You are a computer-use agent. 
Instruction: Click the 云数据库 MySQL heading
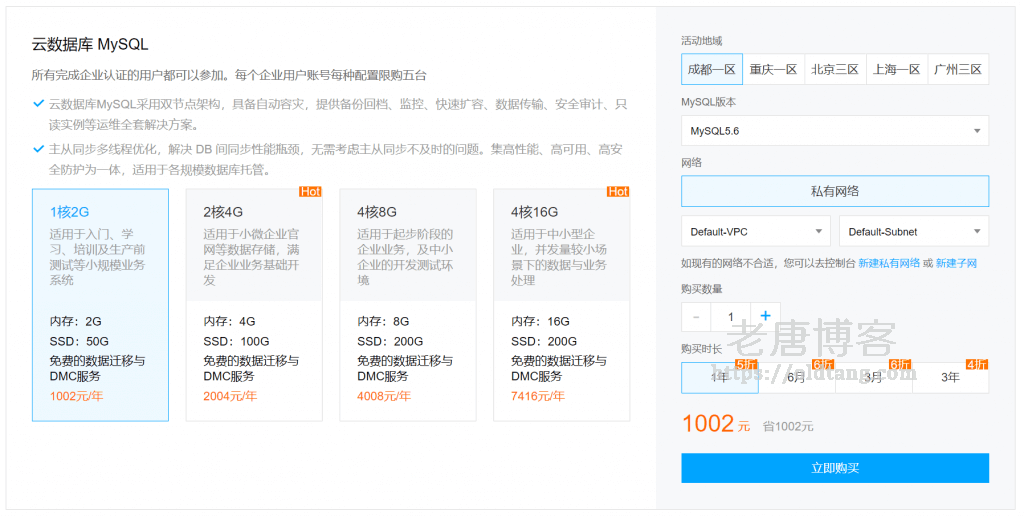click(90, 44)
